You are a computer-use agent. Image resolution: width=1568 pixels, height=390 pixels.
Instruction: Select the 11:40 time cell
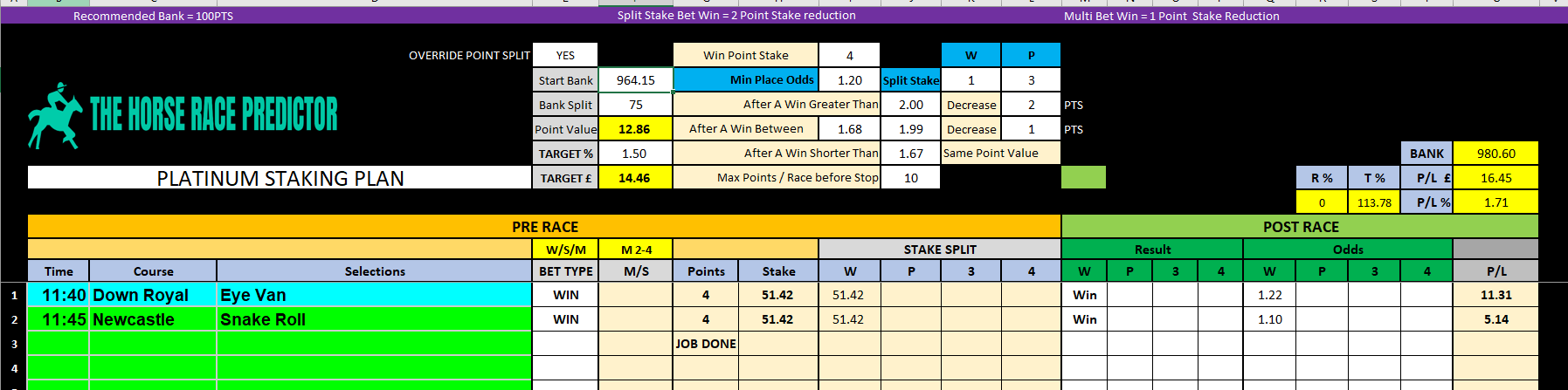[59, 295]
